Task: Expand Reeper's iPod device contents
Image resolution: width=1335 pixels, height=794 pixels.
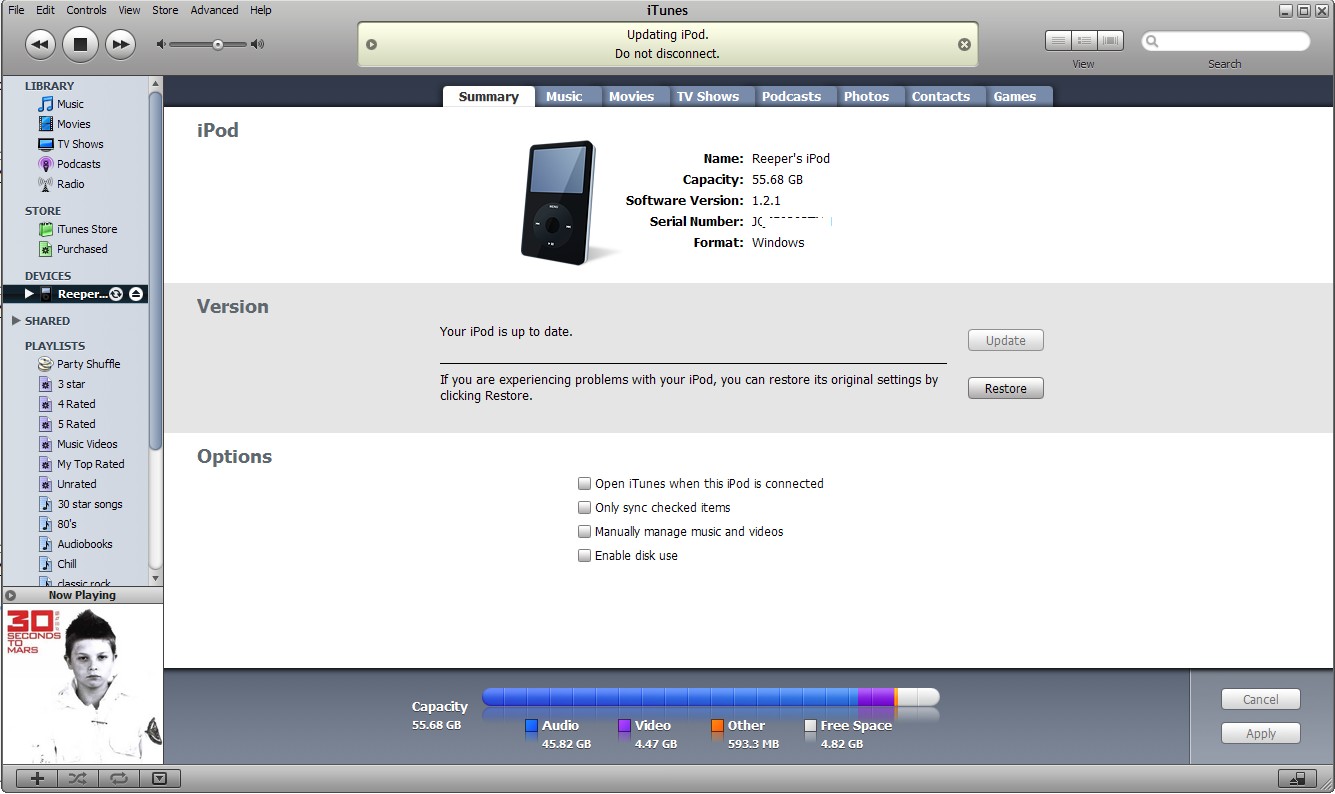Action: coord(29,294)
